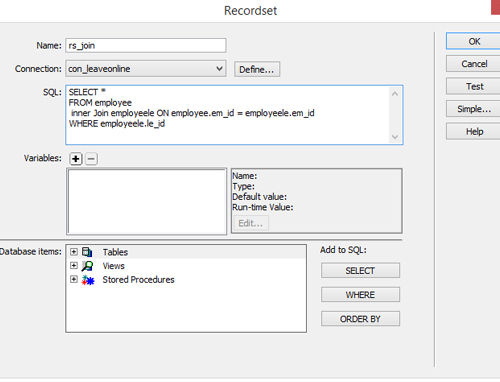Select the Tables tree row label
Image resolution: width=500 pixels, height=382 pixels.
coord(115,252)
